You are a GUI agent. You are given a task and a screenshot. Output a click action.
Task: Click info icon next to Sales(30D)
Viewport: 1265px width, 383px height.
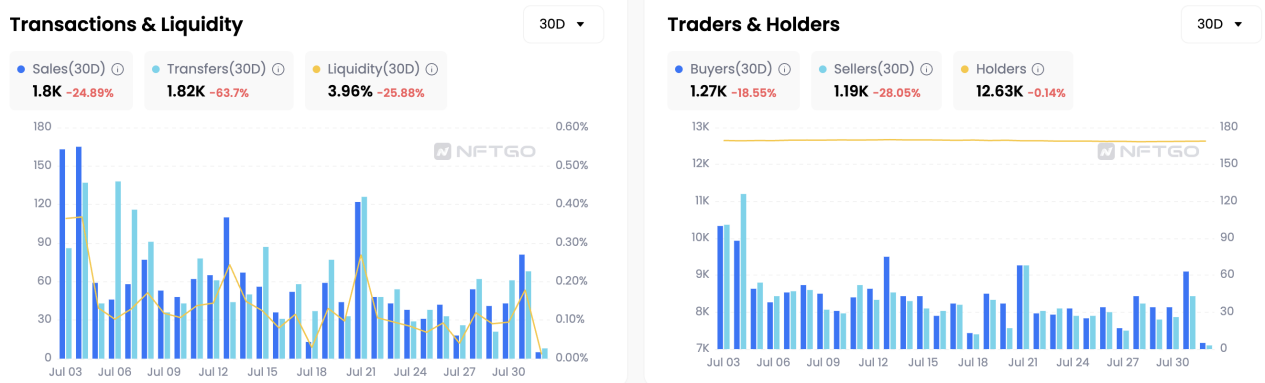pyautogui.click(x=118, y=69)
